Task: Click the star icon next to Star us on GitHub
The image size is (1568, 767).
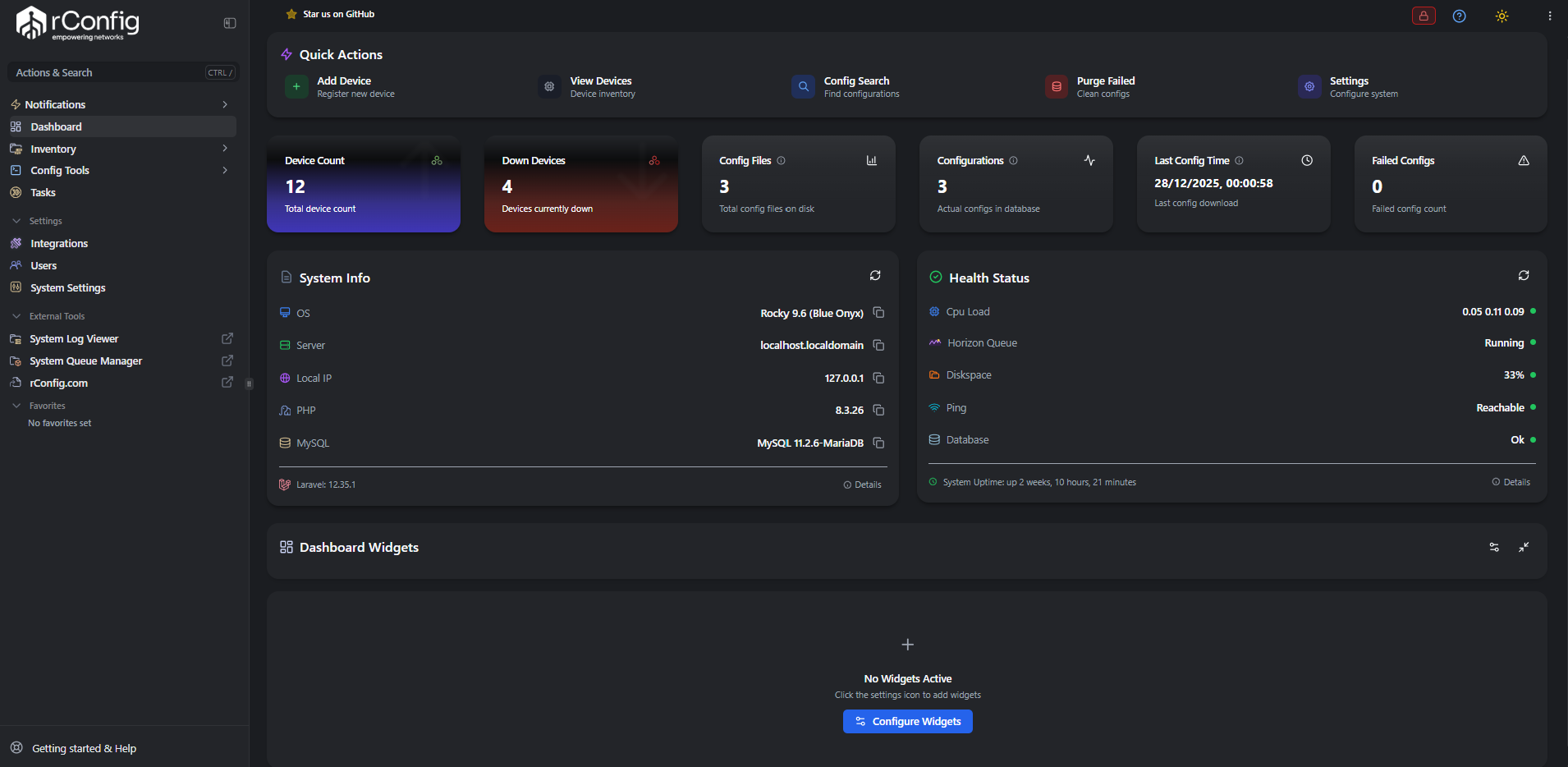Action: [291, 14]
